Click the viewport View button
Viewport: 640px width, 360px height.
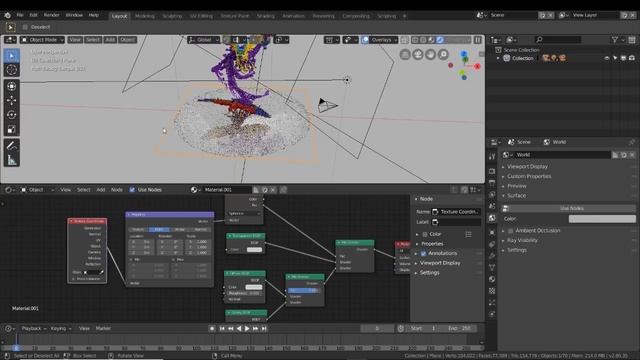coord(75,40)
